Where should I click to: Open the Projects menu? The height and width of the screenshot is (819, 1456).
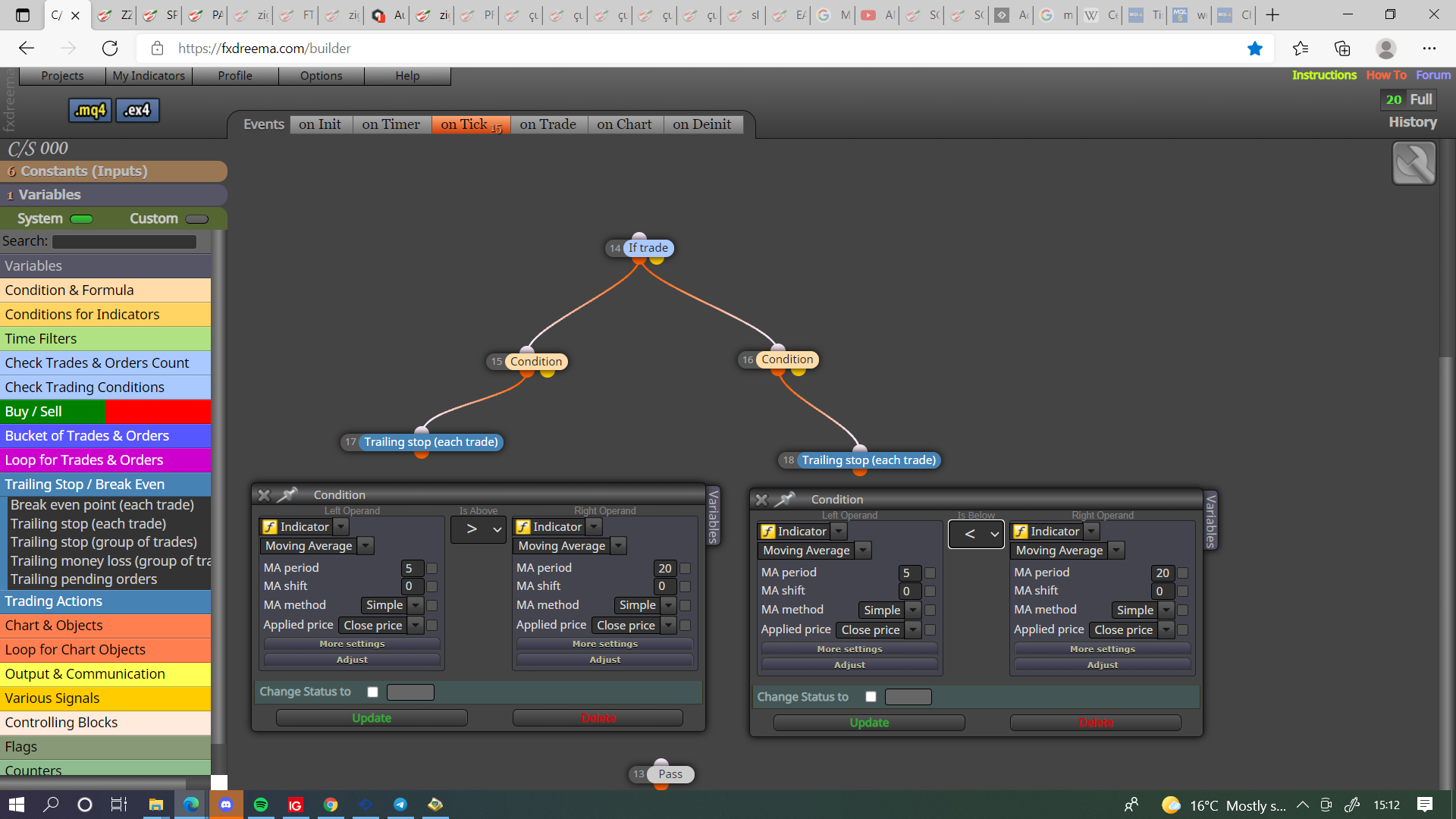pos(63,76)
